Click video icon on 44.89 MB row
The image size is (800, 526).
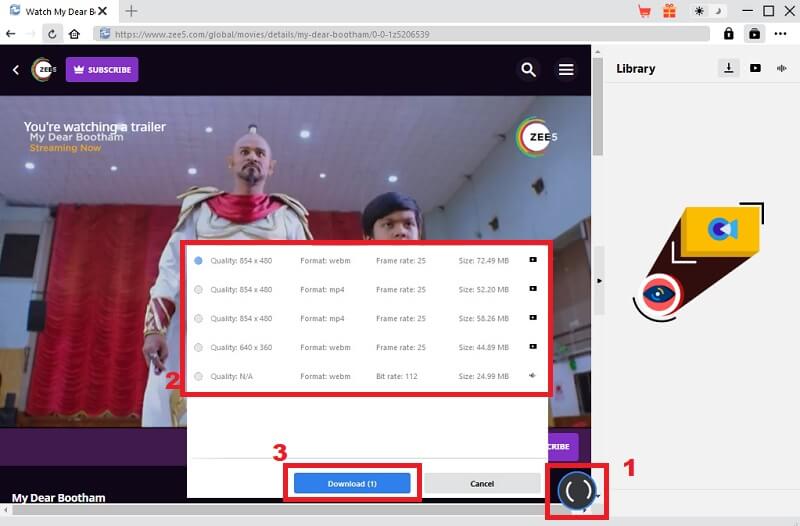(533, 346)
